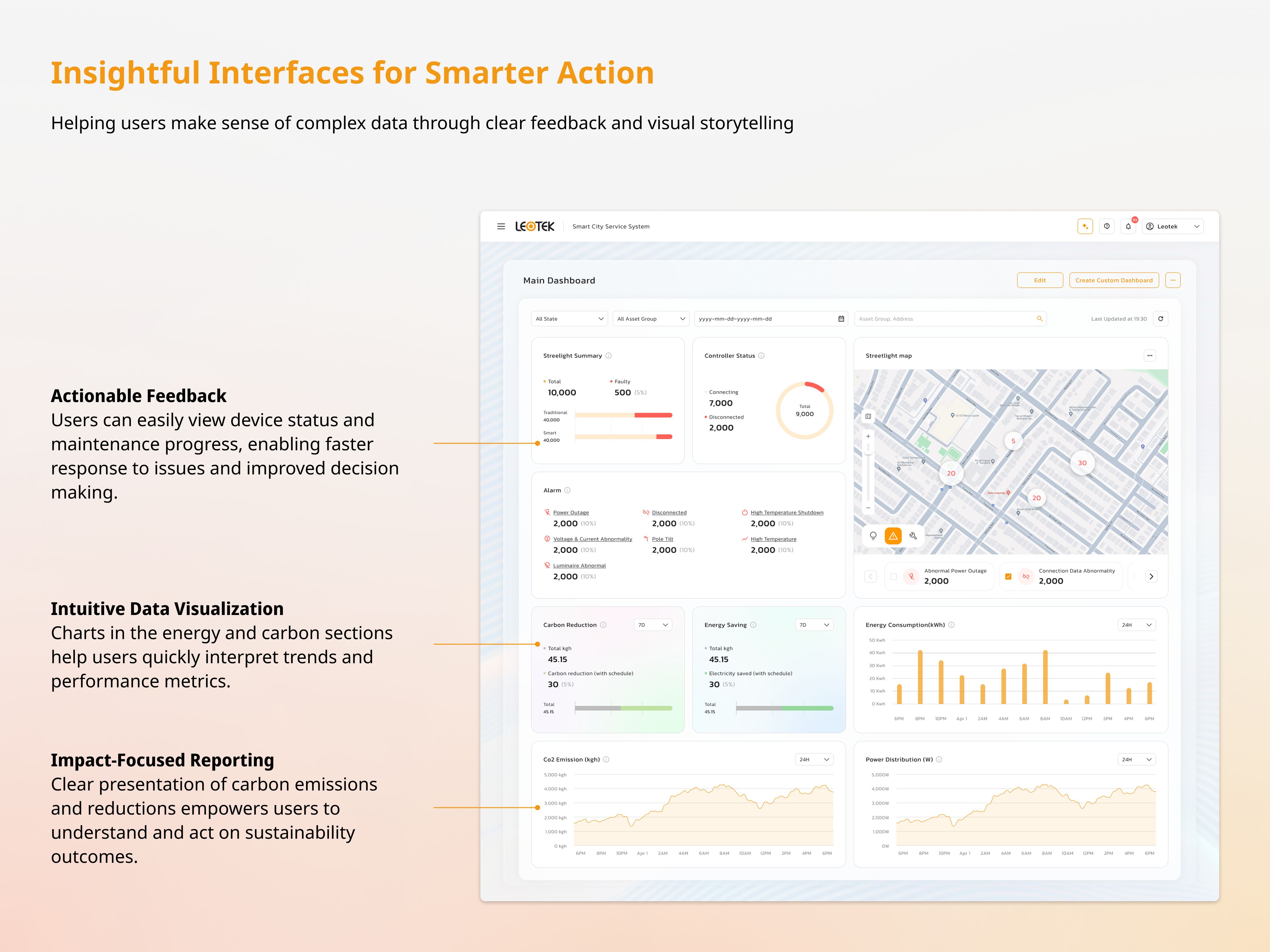This screenshot has width=1270, height=952.
Task: Click the orange sparkle AI assistant icon
Action: (1085, 227)
